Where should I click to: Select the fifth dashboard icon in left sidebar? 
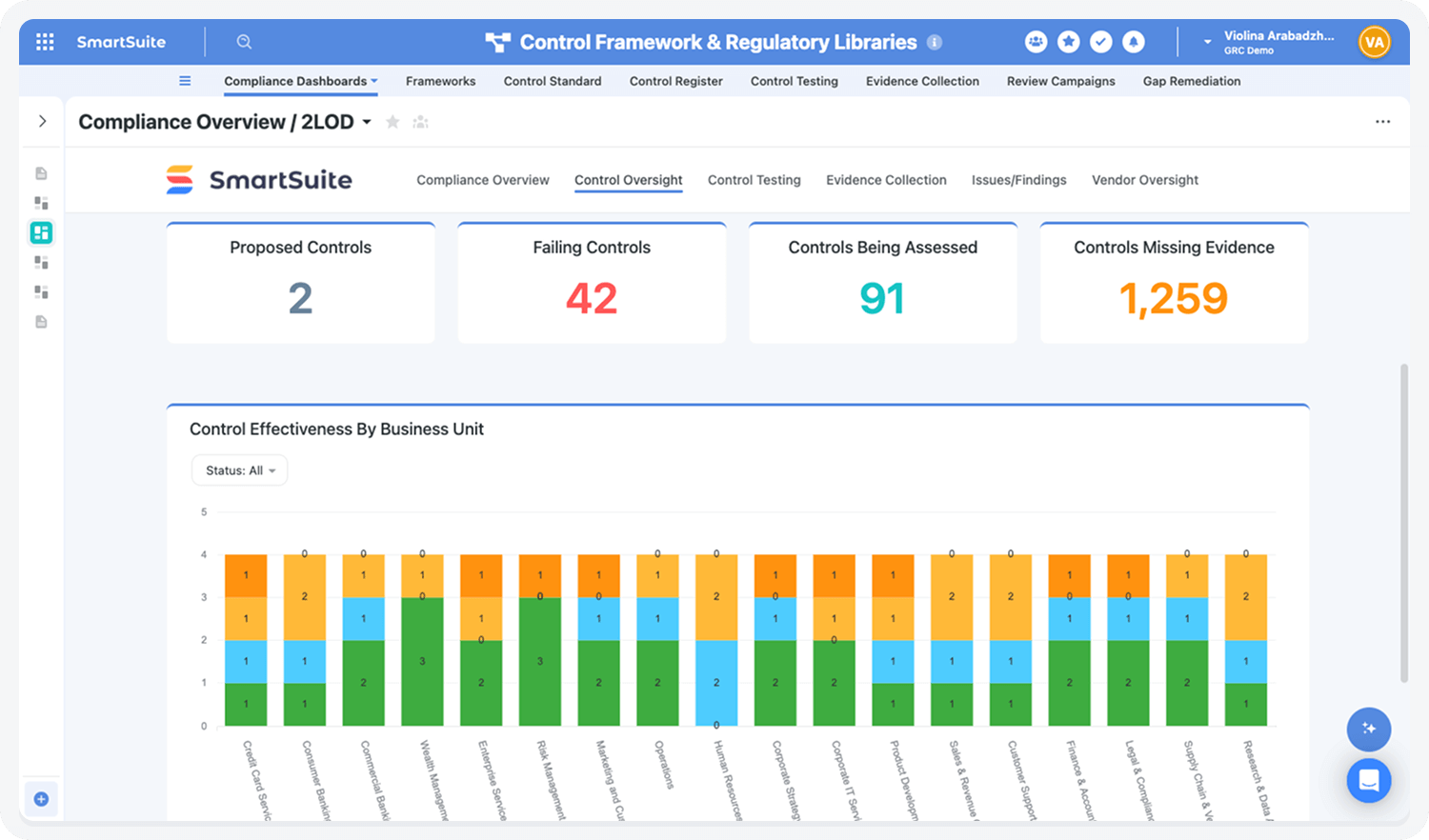(x=41, y=291)
